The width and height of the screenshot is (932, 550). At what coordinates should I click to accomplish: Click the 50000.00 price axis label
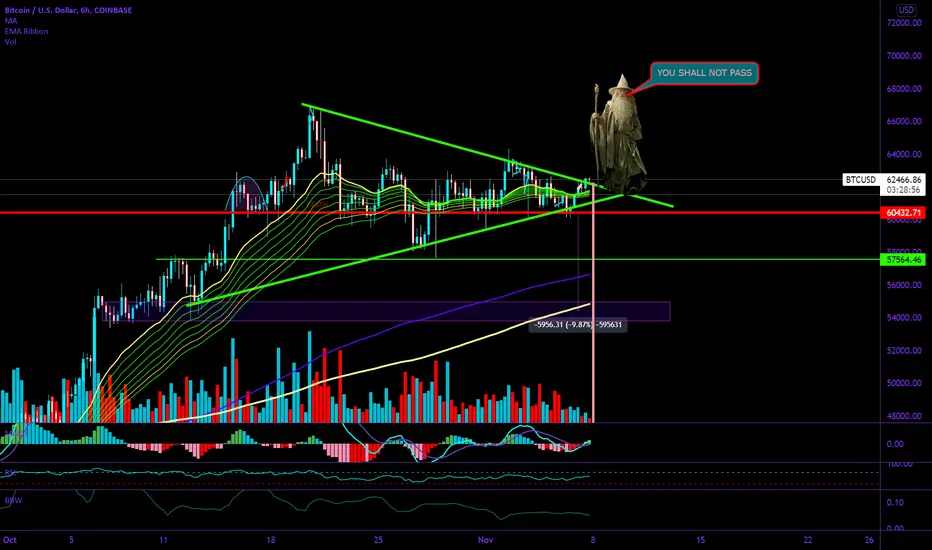coord(904,384)
